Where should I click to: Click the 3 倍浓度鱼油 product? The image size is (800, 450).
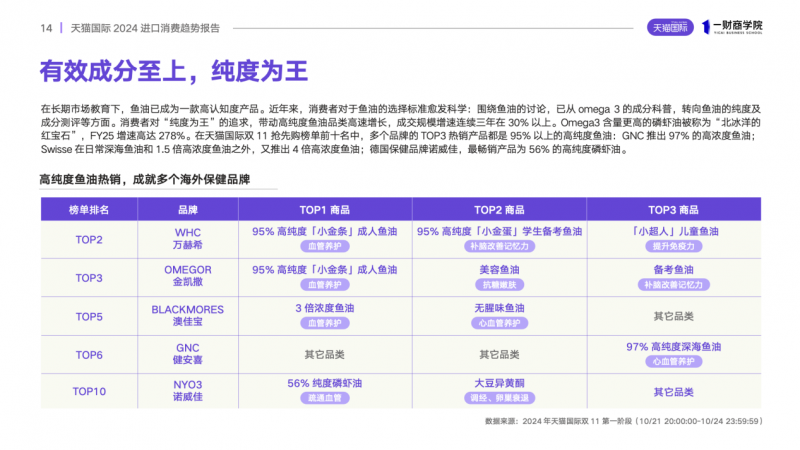click(324, 308)
